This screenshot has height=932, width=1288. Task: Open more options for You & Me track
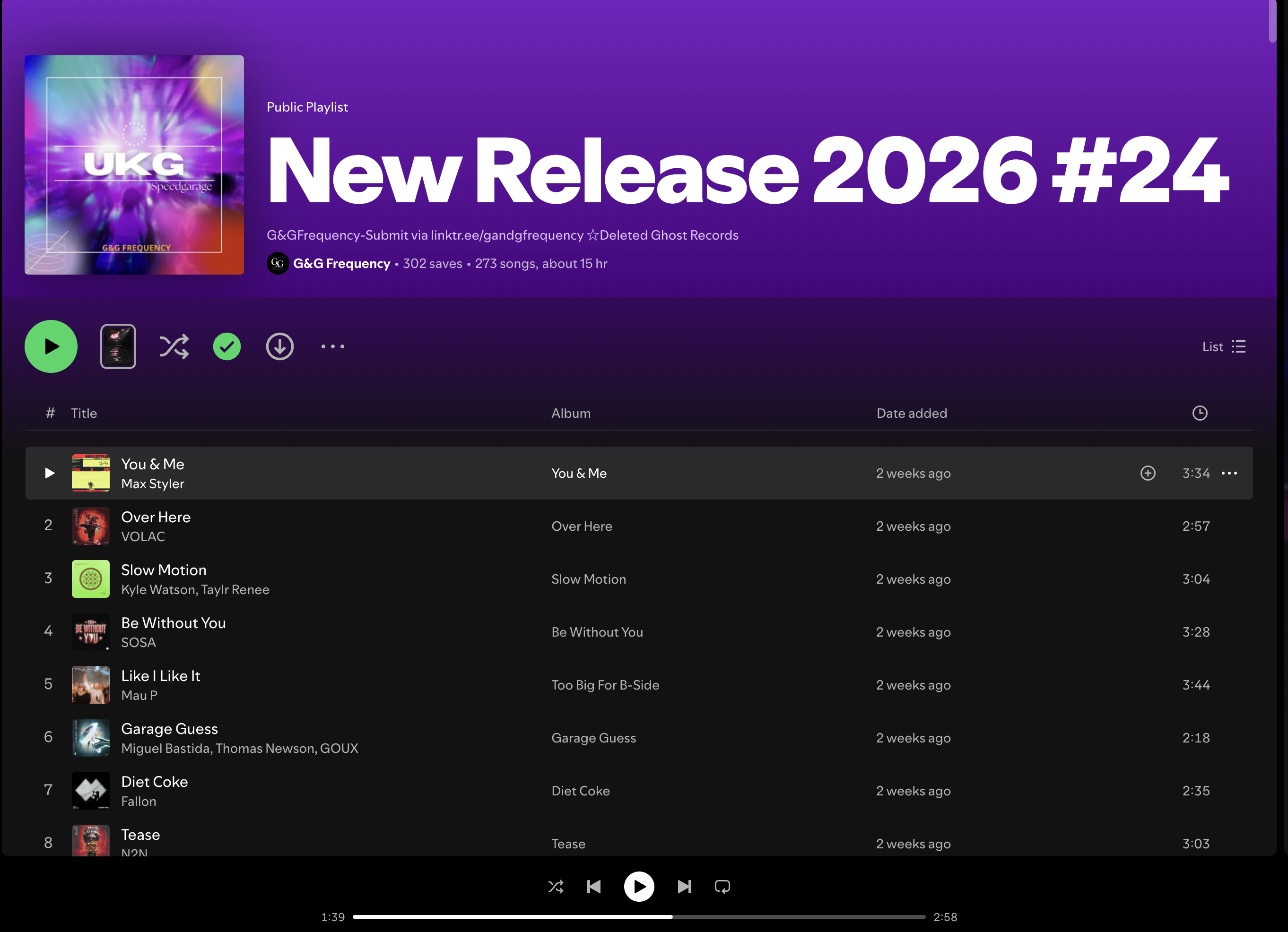pos(1229,474)
